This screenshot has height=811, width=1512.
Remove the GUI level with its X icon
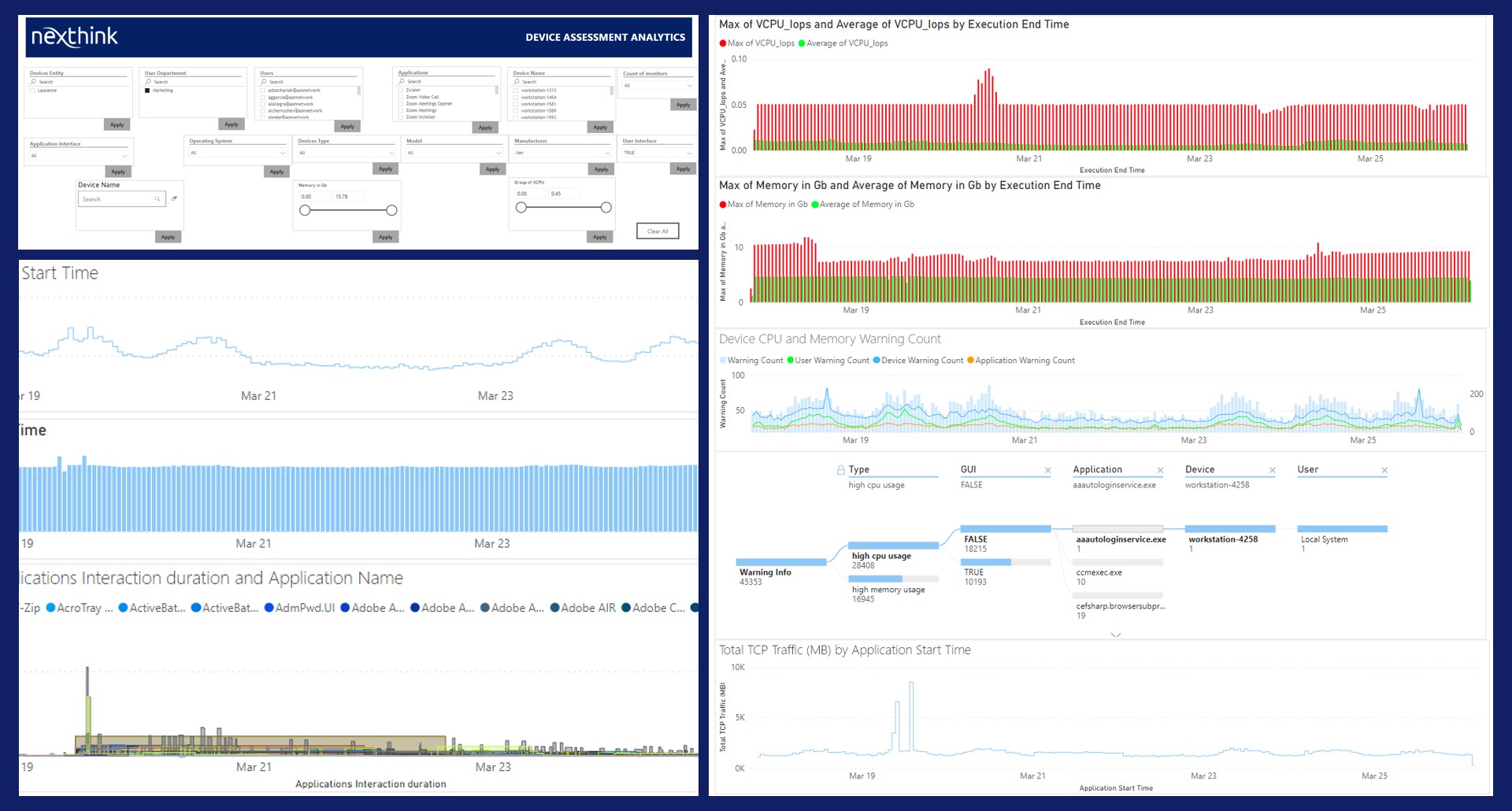(1047, 471)
